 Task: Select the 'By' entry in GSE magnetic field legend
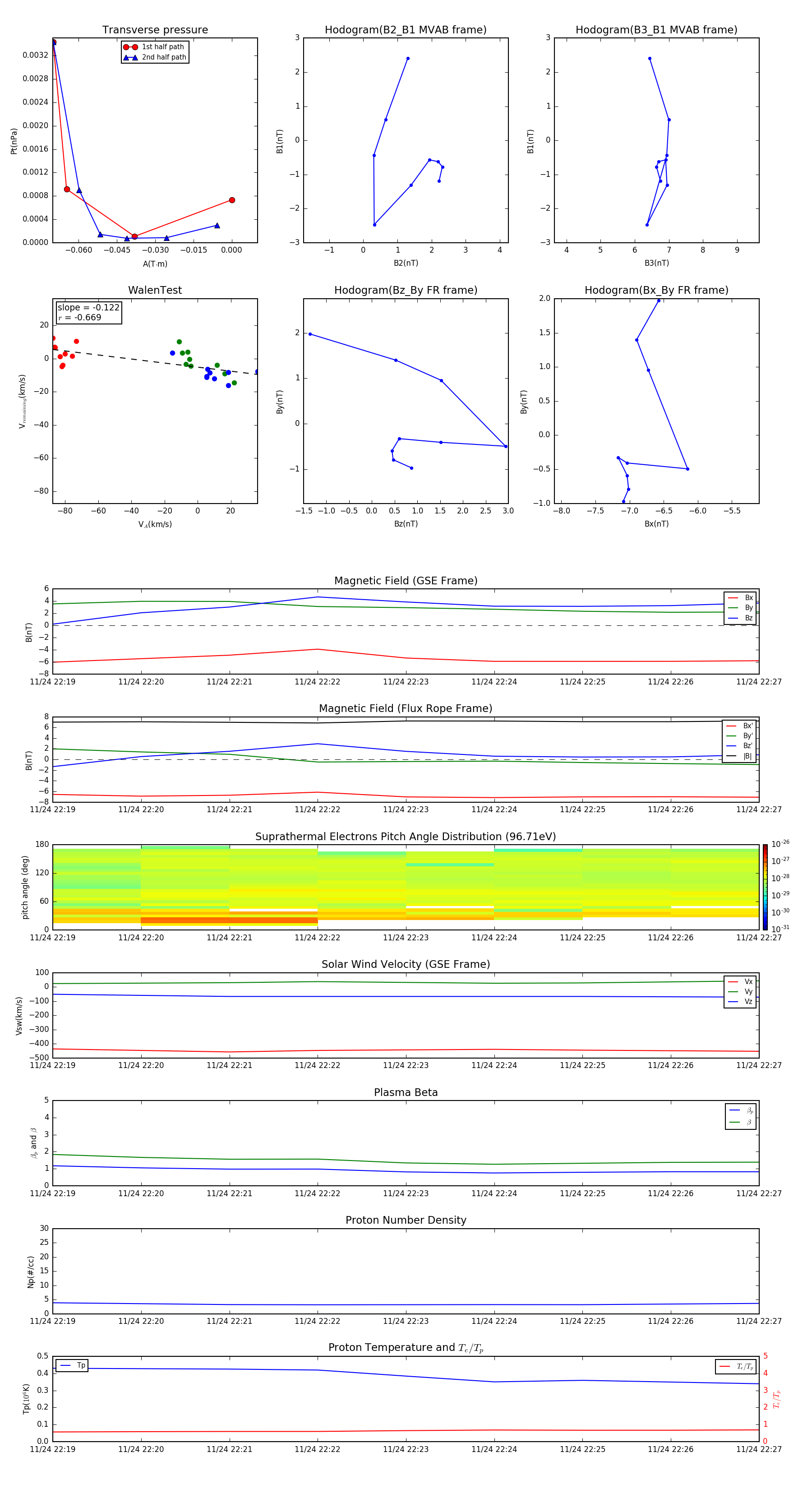[740, 607]
